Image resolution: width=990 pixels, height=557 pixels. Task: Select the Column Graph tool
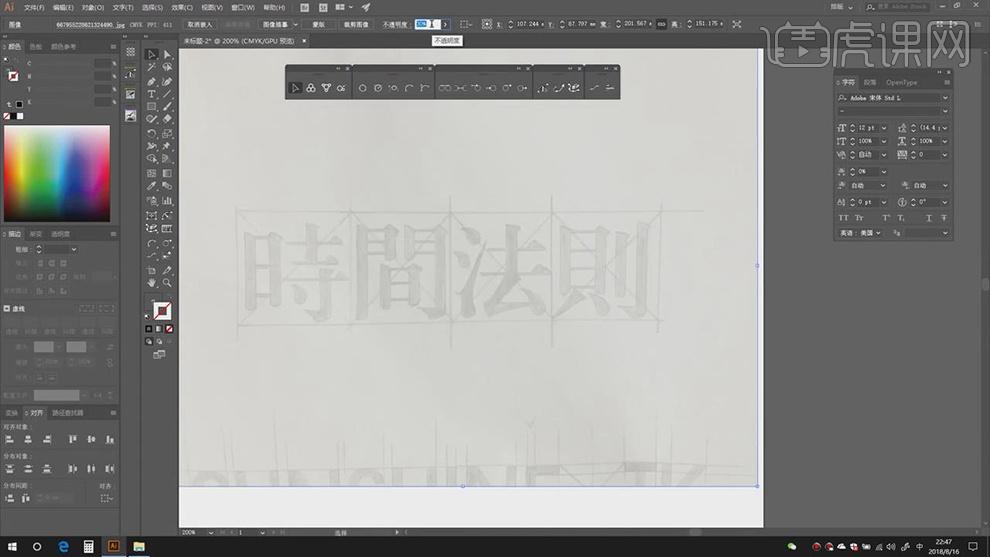click(x=167, y=201)
